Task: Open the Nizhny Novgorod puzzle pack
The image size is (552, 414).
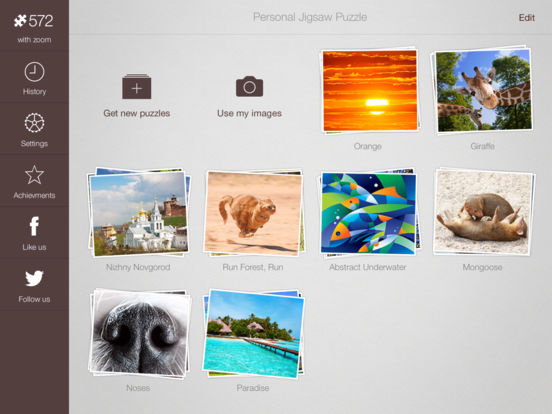Action: coord(139,212)
